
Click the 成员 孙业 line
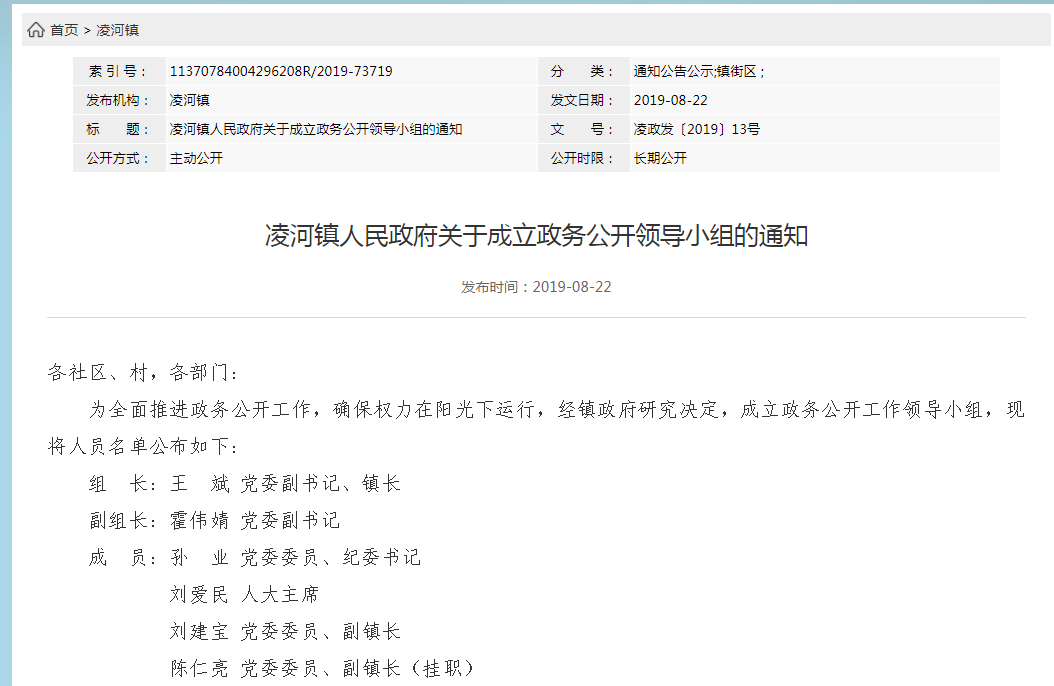255,557
